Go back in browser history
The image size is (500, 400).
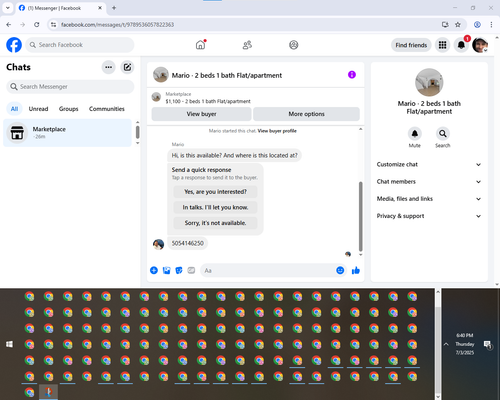point(9,25)
